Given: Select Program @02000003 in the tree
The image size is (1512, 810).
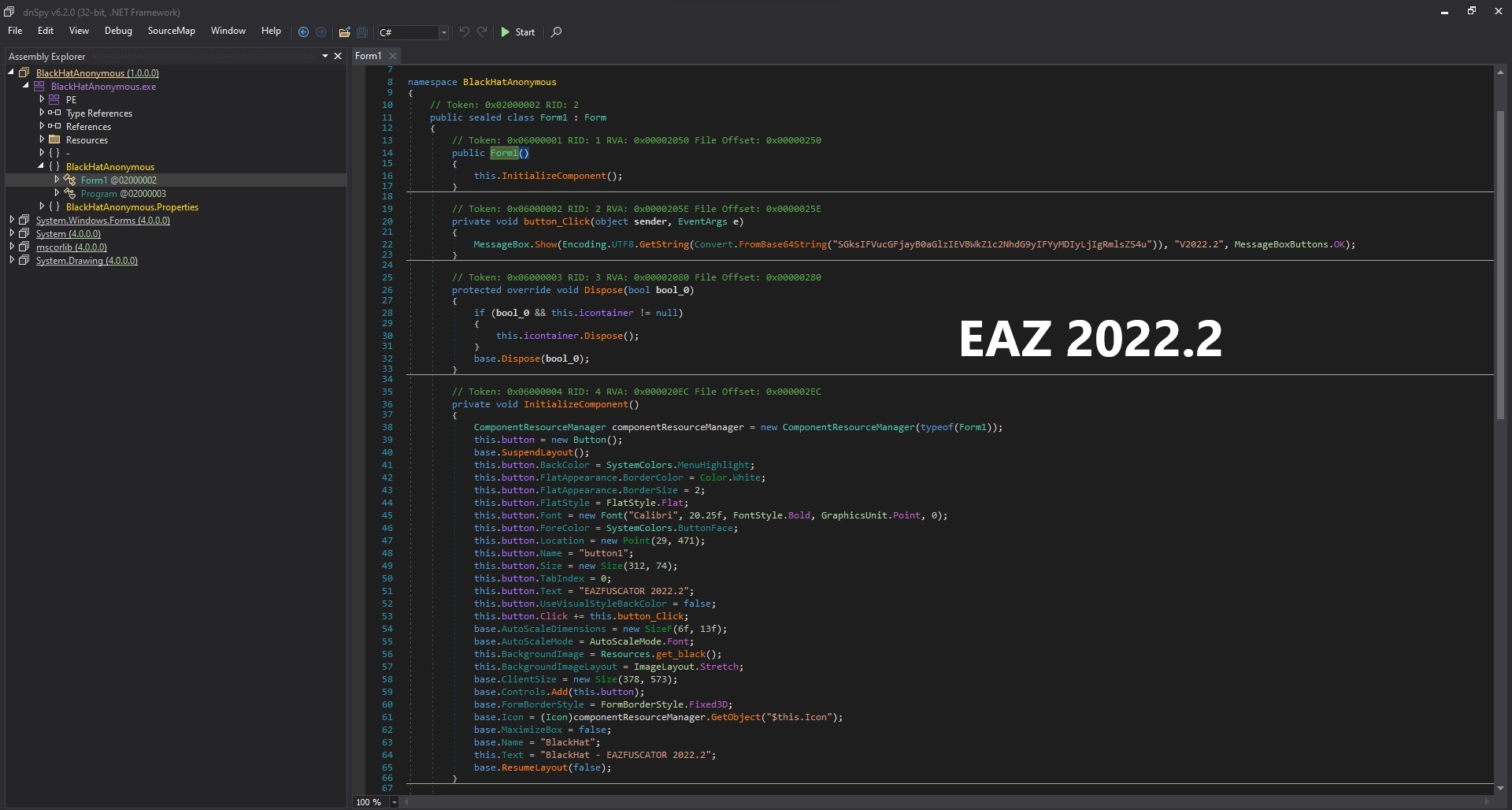Looking at the screenshot, I should click(124, 194).
